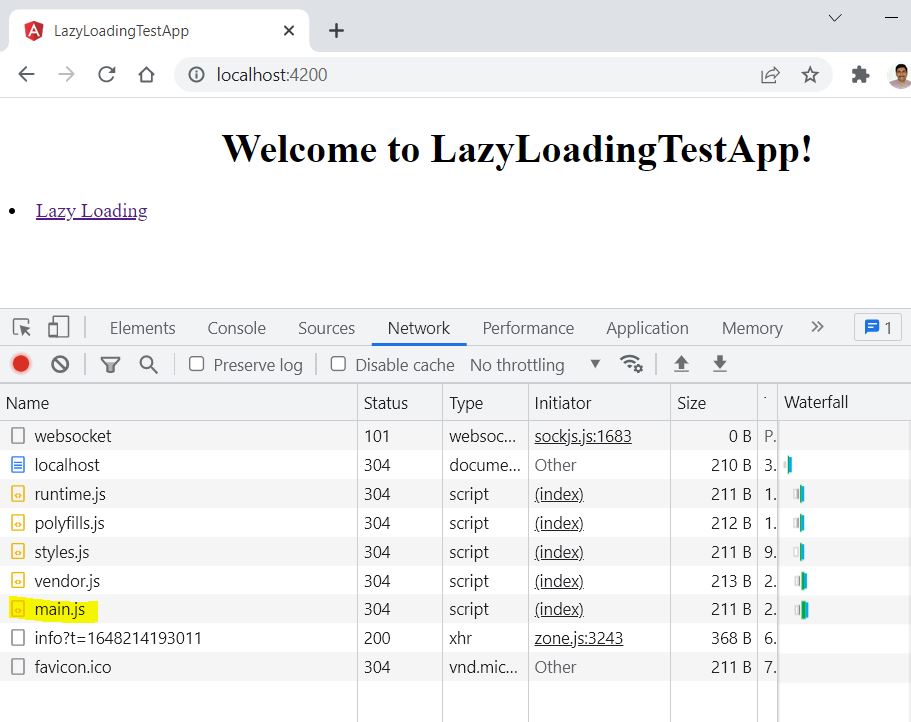Viewport: 911px width, 722px height.
Task: Expand the hidden DevTools panels chevron
Action: click(817, 327)
